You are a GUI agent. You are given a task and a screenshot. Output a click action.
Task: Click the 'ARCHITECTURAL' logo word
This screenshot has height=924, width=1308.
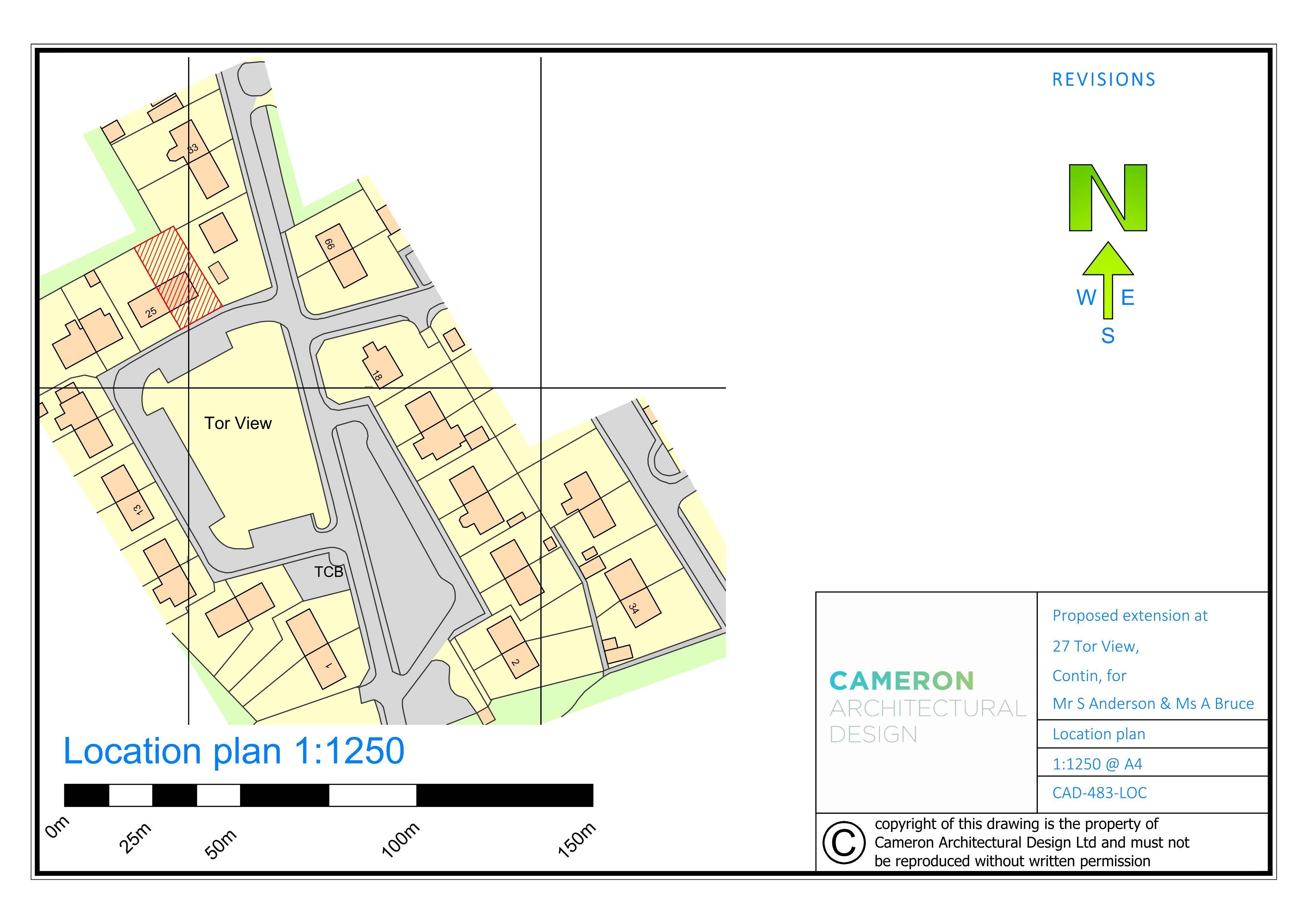pyautogui.click(x=928, y=708)
